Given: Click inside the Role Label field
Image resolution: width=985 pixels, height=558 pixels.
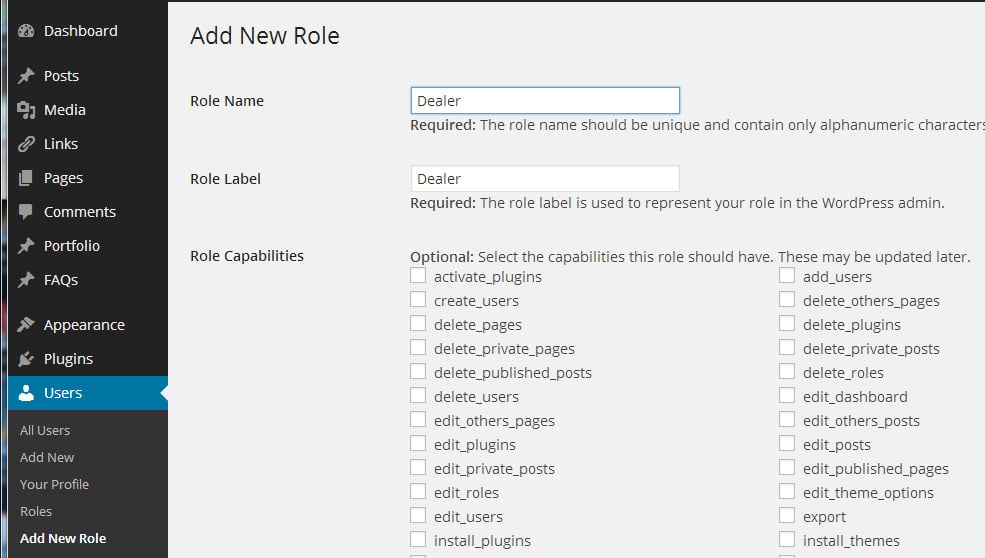Looking at the screenshot, I should coord(545,179).
